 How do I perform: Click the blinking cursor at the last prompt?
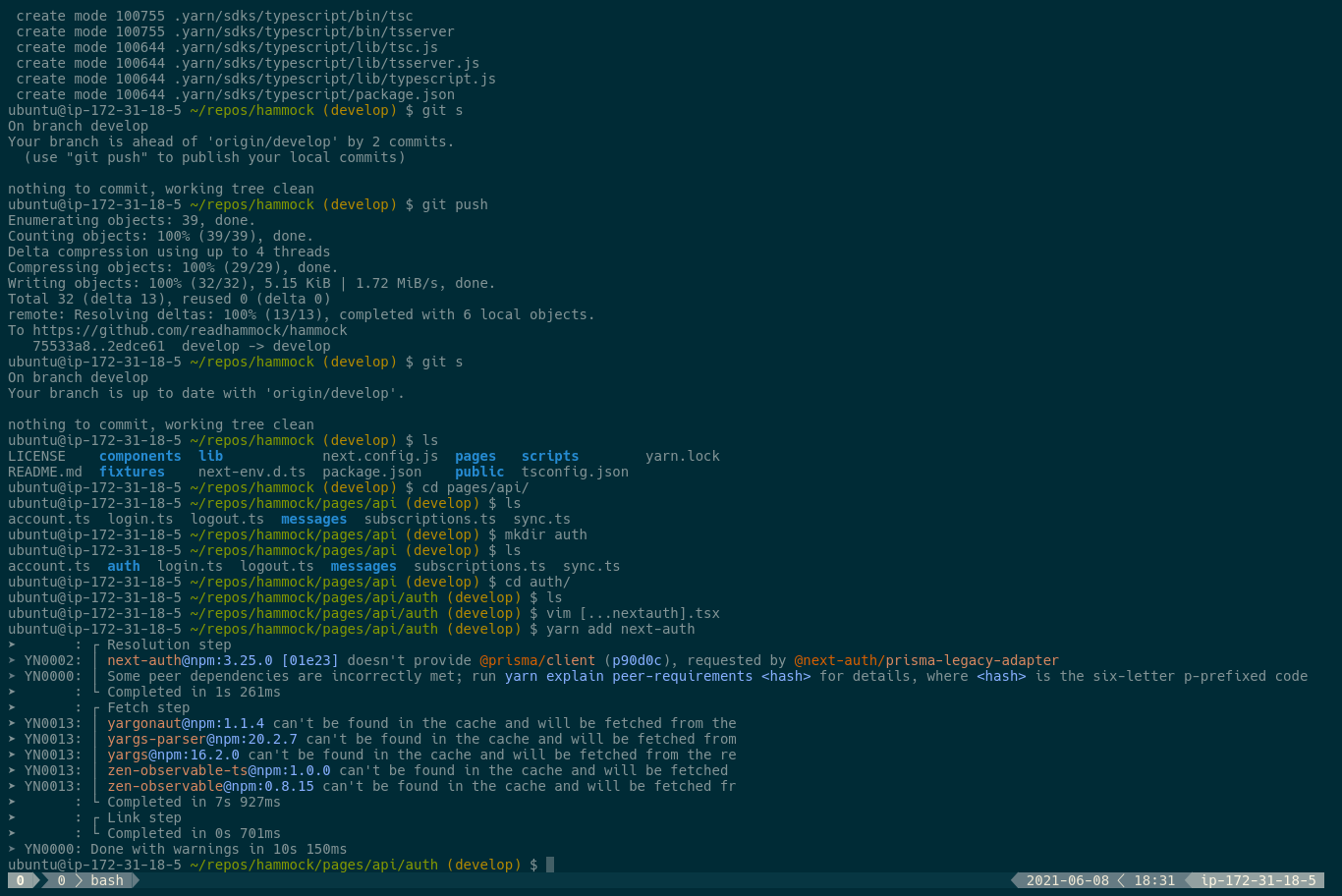click(x=550, y=865)
